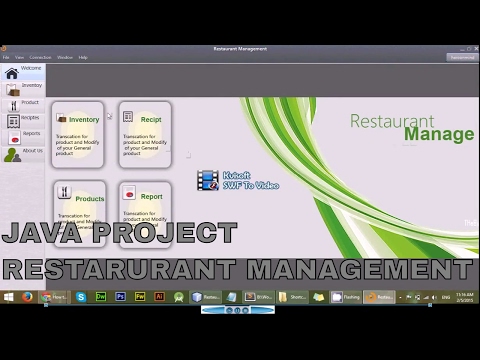Screen dimensions: 480x360
Task: Launch Dreamweaver from the taskbar
Action: pos(101,297)
